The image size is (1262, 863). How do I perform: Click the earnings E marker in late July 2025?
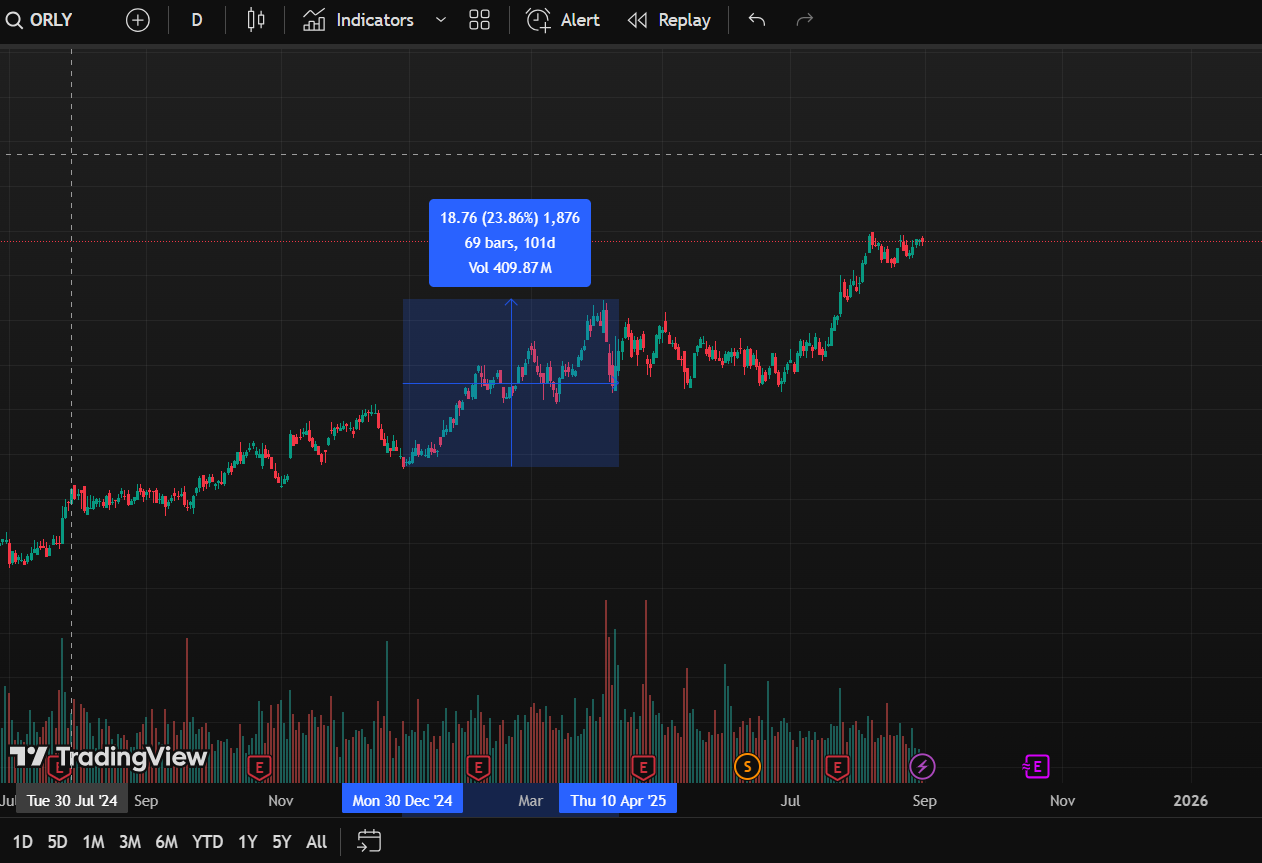pyautogui.click(x=836, y=768)
